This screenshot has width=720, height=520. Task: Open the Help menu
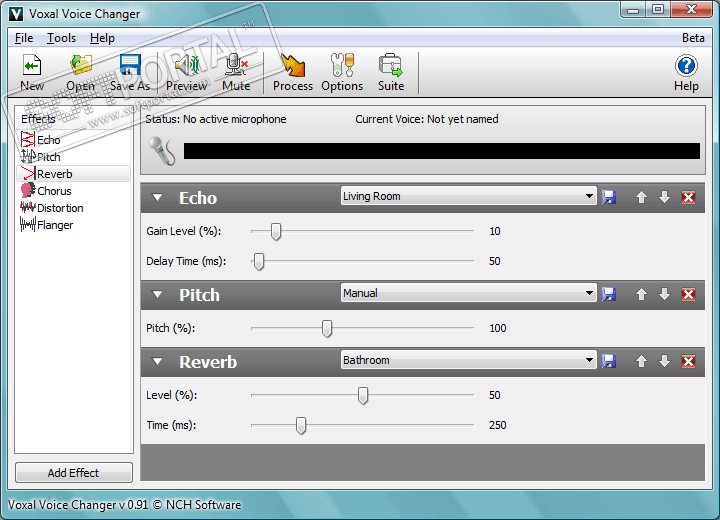click(x=102, y=38)
